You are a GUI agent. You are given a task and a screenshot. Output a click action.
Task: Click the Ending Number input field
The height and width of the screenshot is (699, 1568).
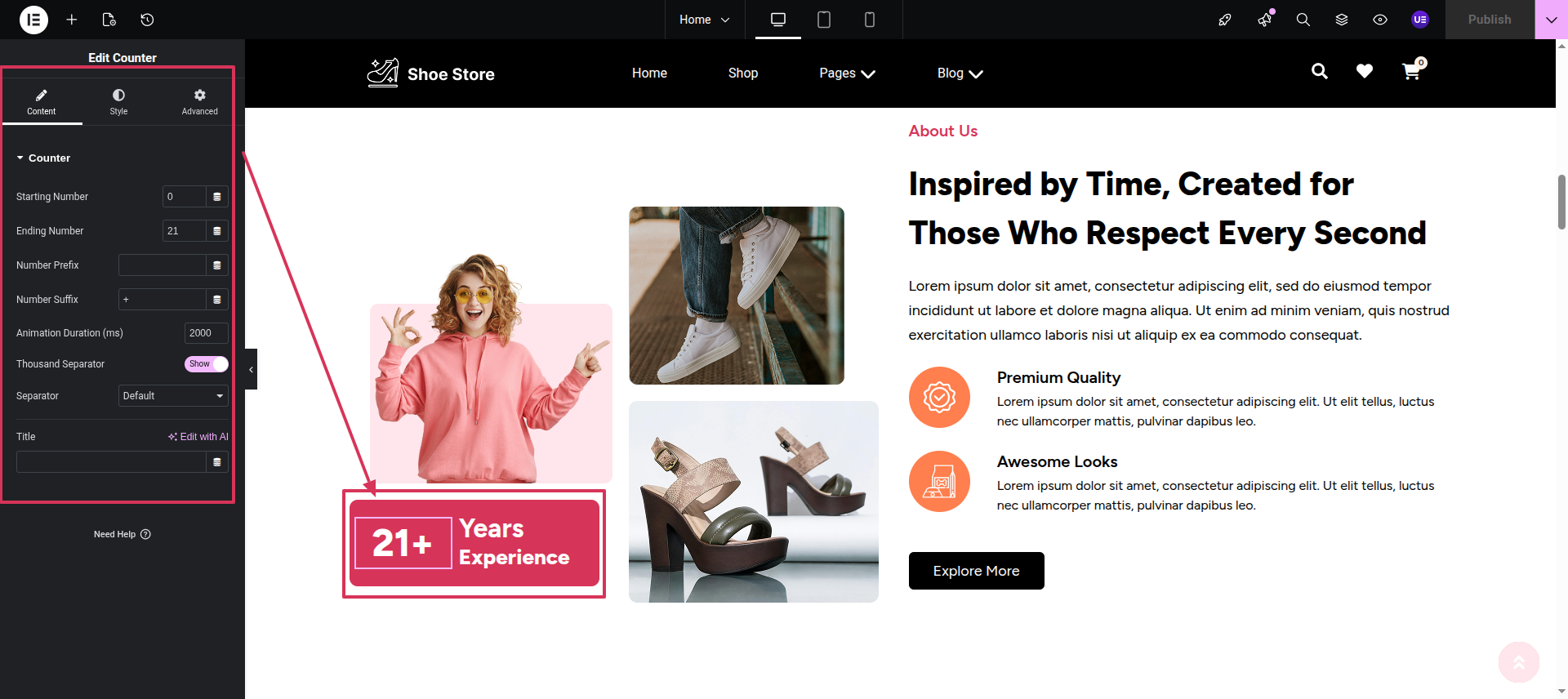184,231
